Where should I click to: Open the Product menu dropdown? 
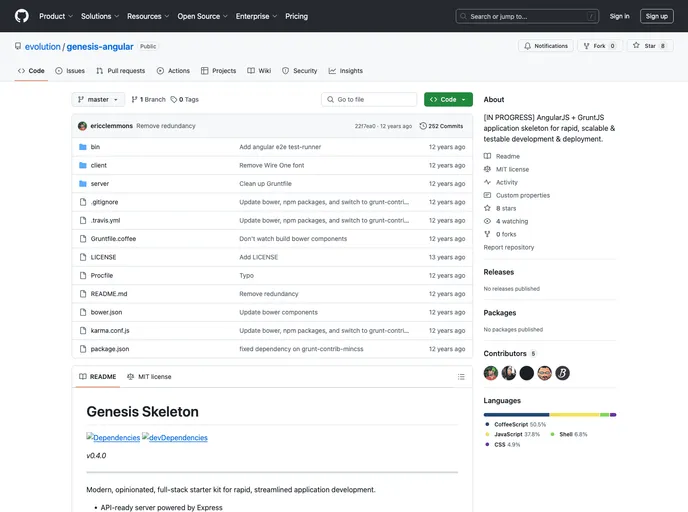tap(56, 16)
